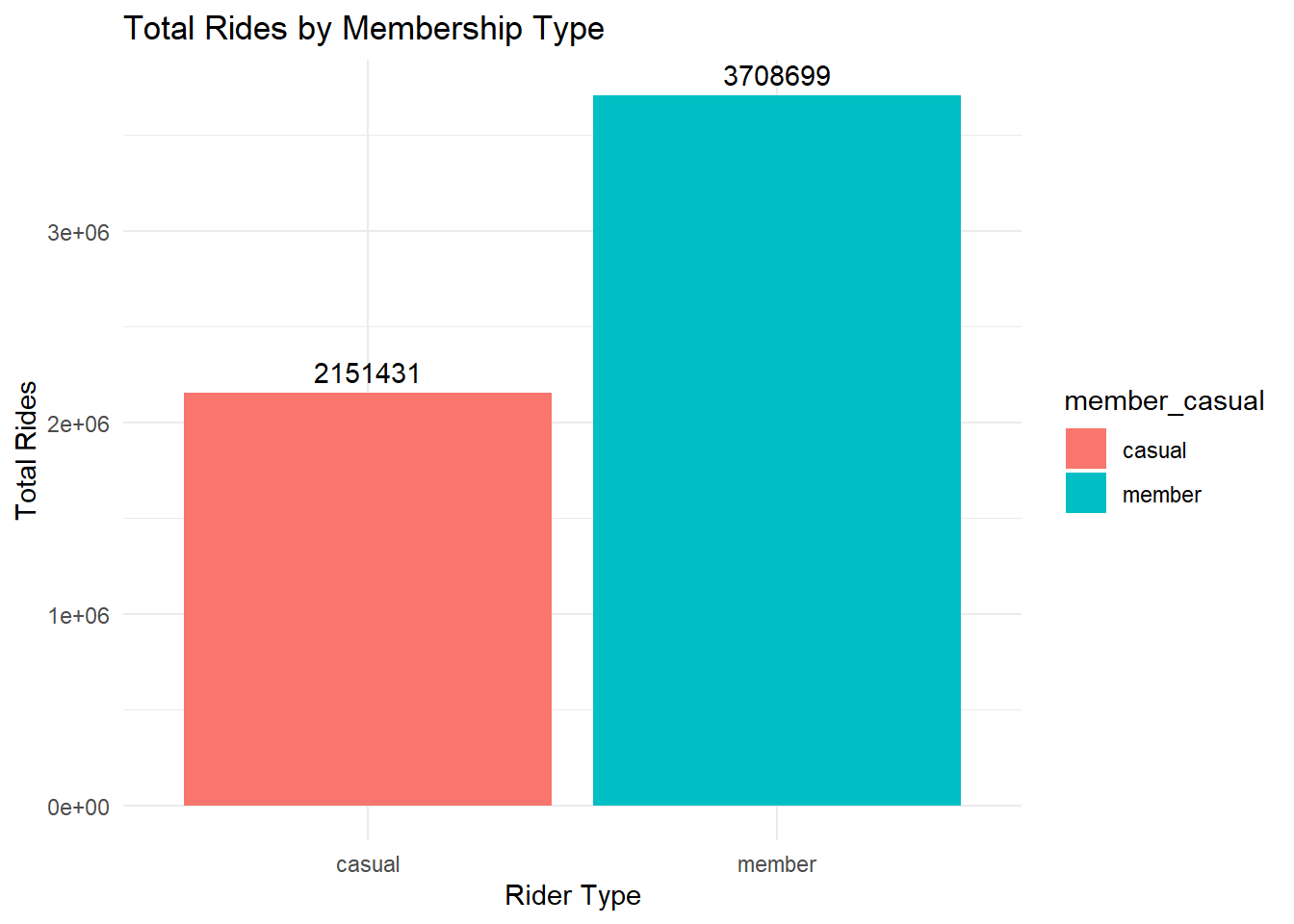
Task: Click the casual x-axis tick label
Action: click(x=367, y=864)
